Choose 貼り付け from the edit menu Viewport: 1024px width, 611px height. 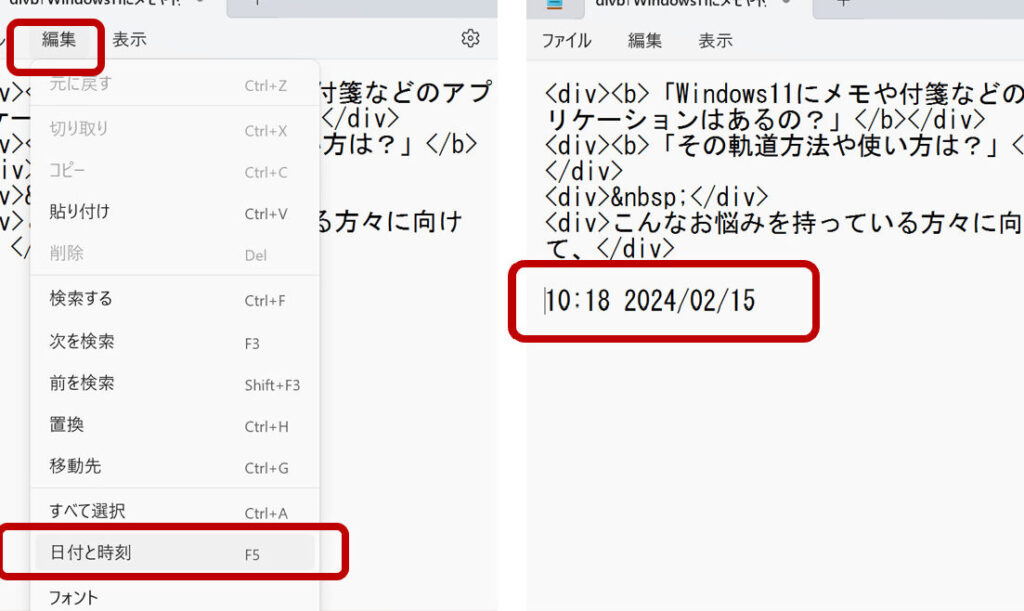80,212
